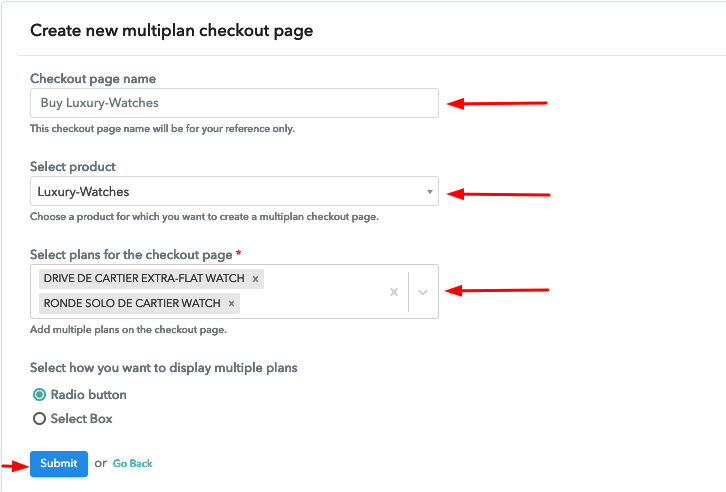
Task: Click the Select product label
Action: (x=73, y=167)
